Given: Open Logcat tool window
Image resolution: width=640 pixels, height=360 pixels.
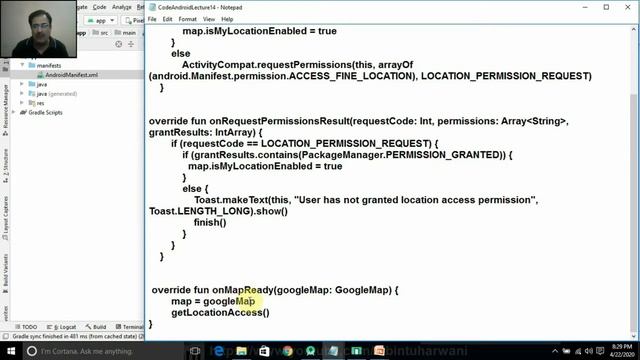Looking at the screenshot, I should [62, 327].
